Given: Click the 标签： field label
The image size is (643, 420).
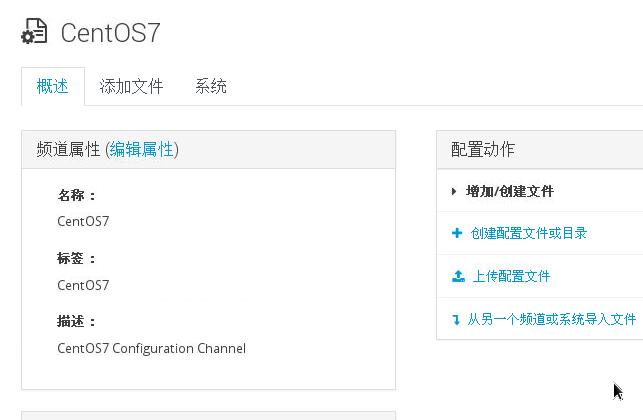Looking at the screenshot, I should click(77, 258).
